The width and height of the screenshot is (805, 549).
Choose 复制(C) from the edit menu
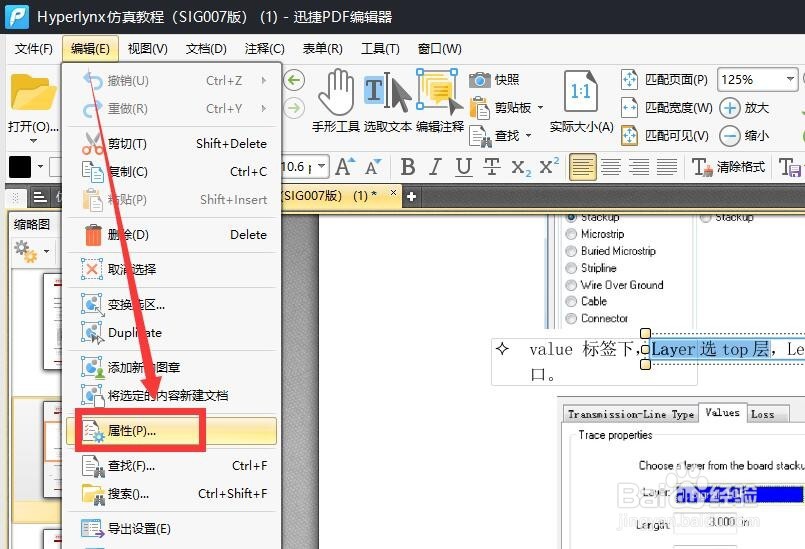point(171,172)
